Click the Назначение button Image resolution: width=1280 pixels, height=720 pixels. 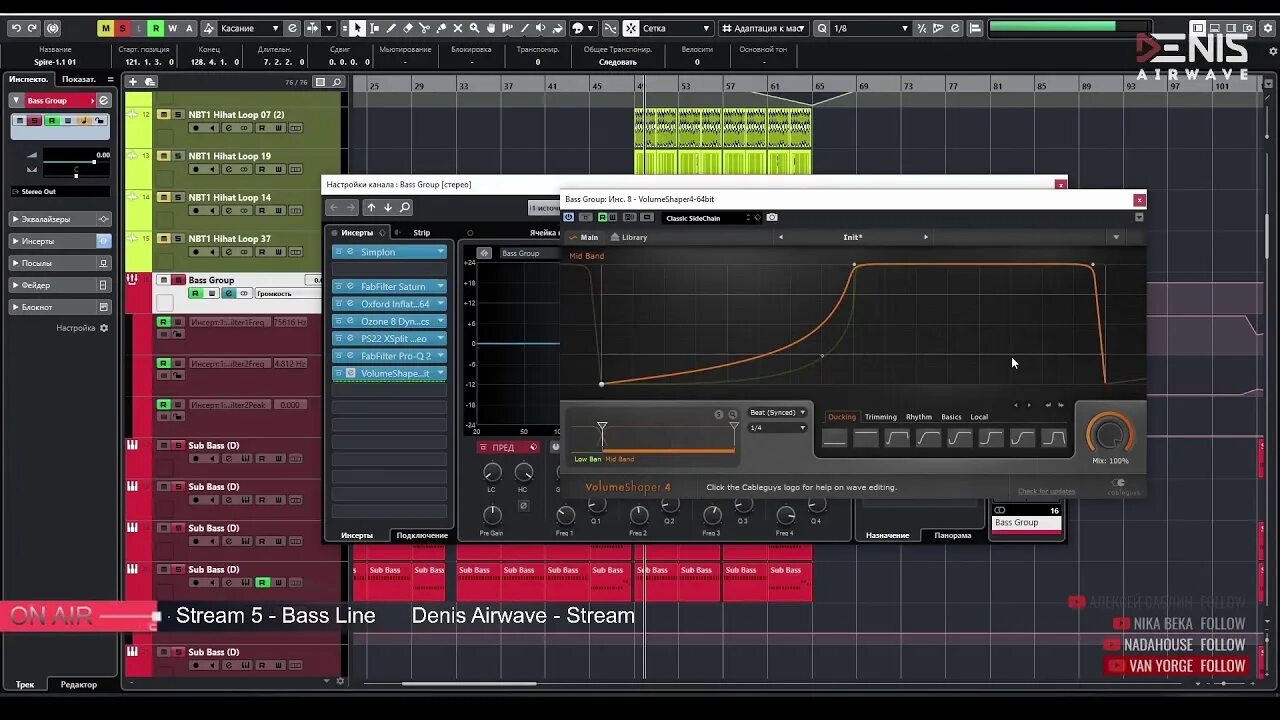click(887, 535)
